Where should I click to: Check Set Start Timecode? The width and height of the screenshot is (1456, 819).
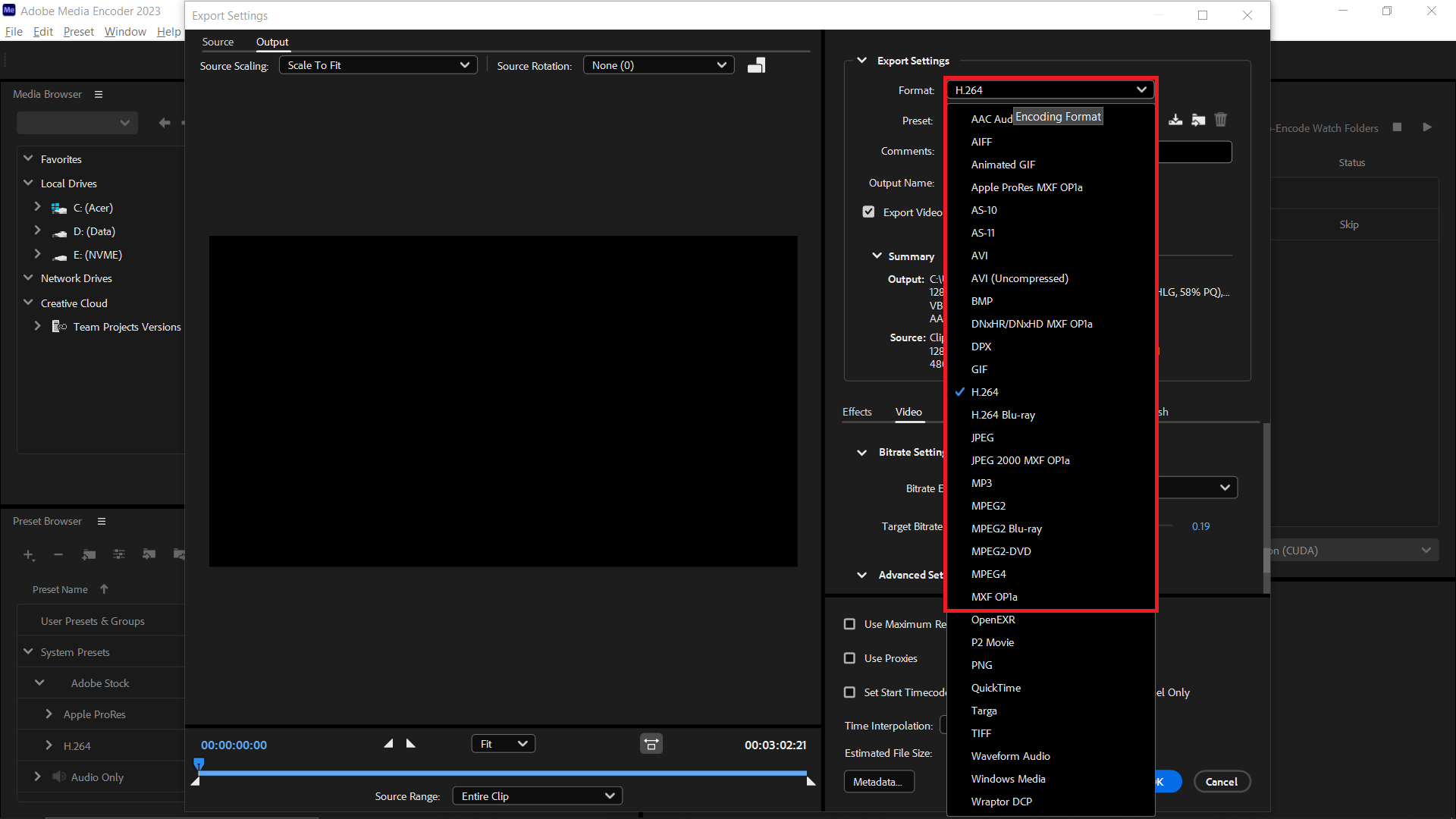pyautogui.click(x=850, y=692)
